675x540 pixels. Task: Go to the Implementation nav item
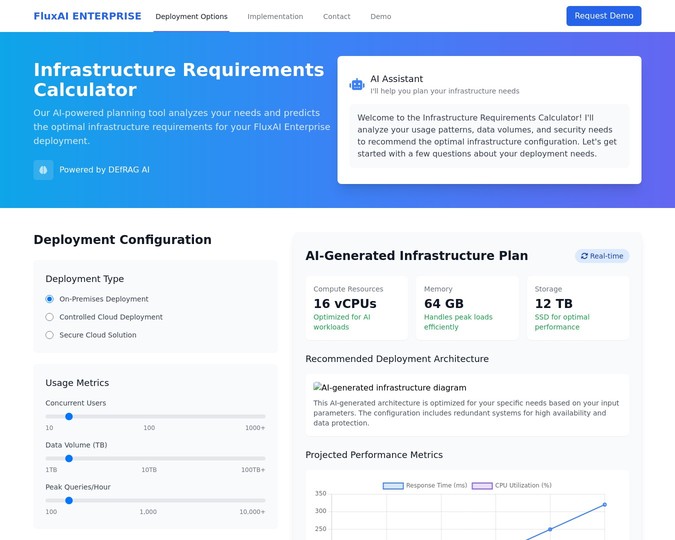(x=275, y=16)
